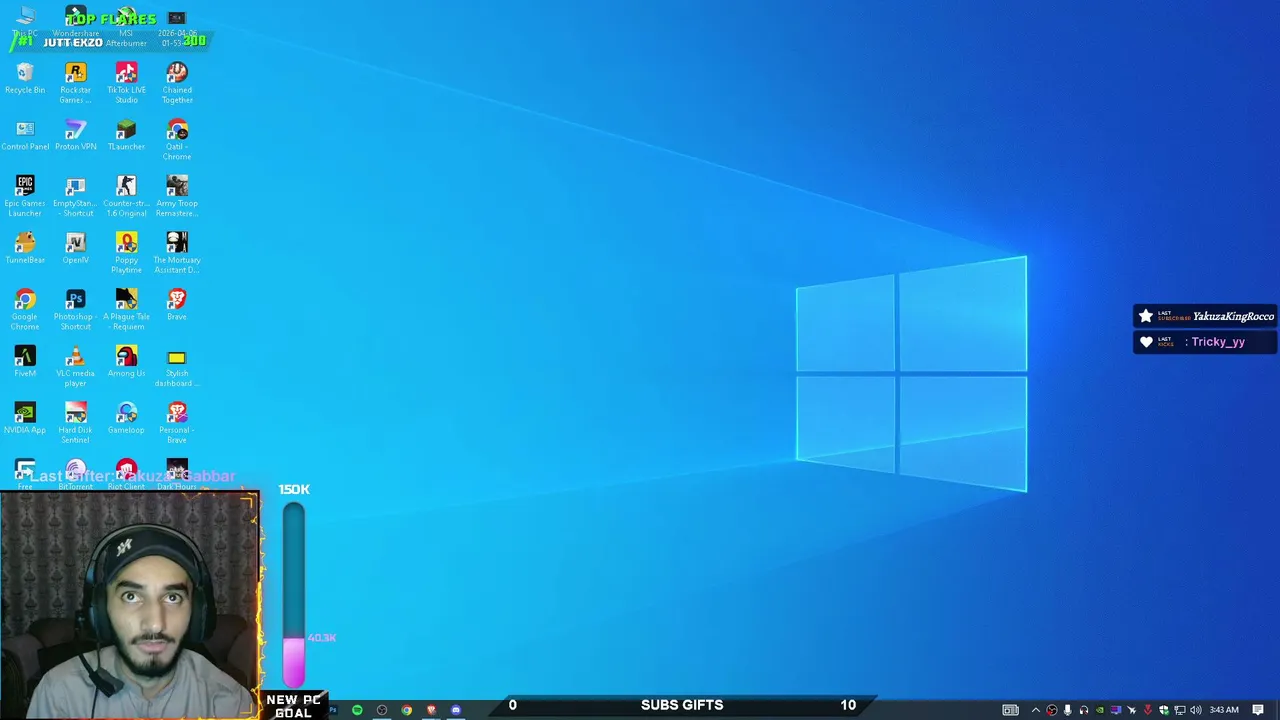This screenshot has width=1280, height=720.
Task: Click the microphone tray icon
Action: (x=1068, y=710)
